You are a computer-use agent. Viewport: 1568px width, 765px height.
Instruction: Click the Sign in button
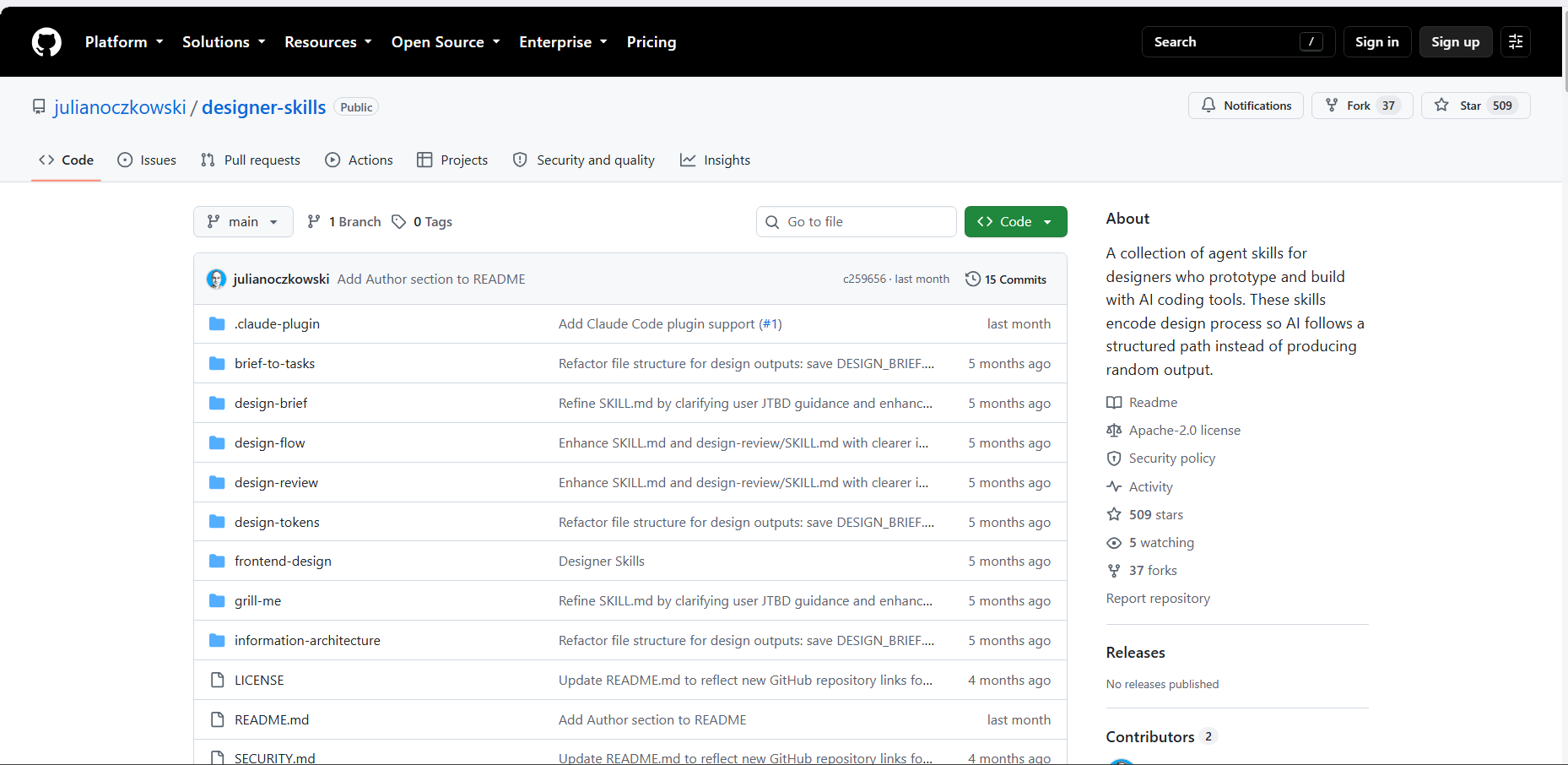tap(1376, 41)
